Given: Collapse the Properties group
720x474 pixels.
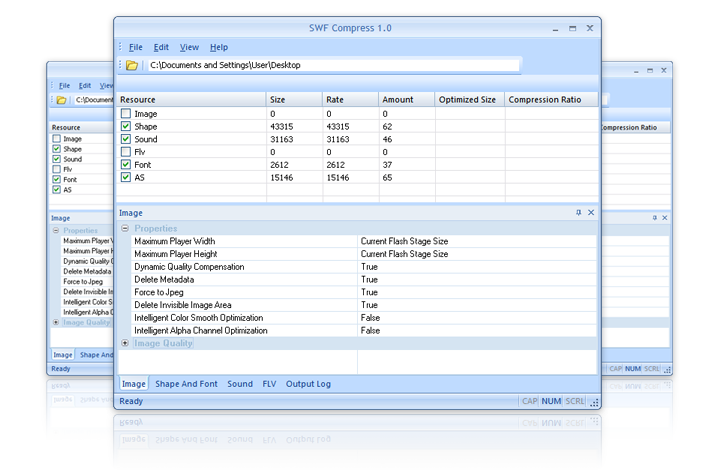Looking at the screenshot, I should point(124,229).
